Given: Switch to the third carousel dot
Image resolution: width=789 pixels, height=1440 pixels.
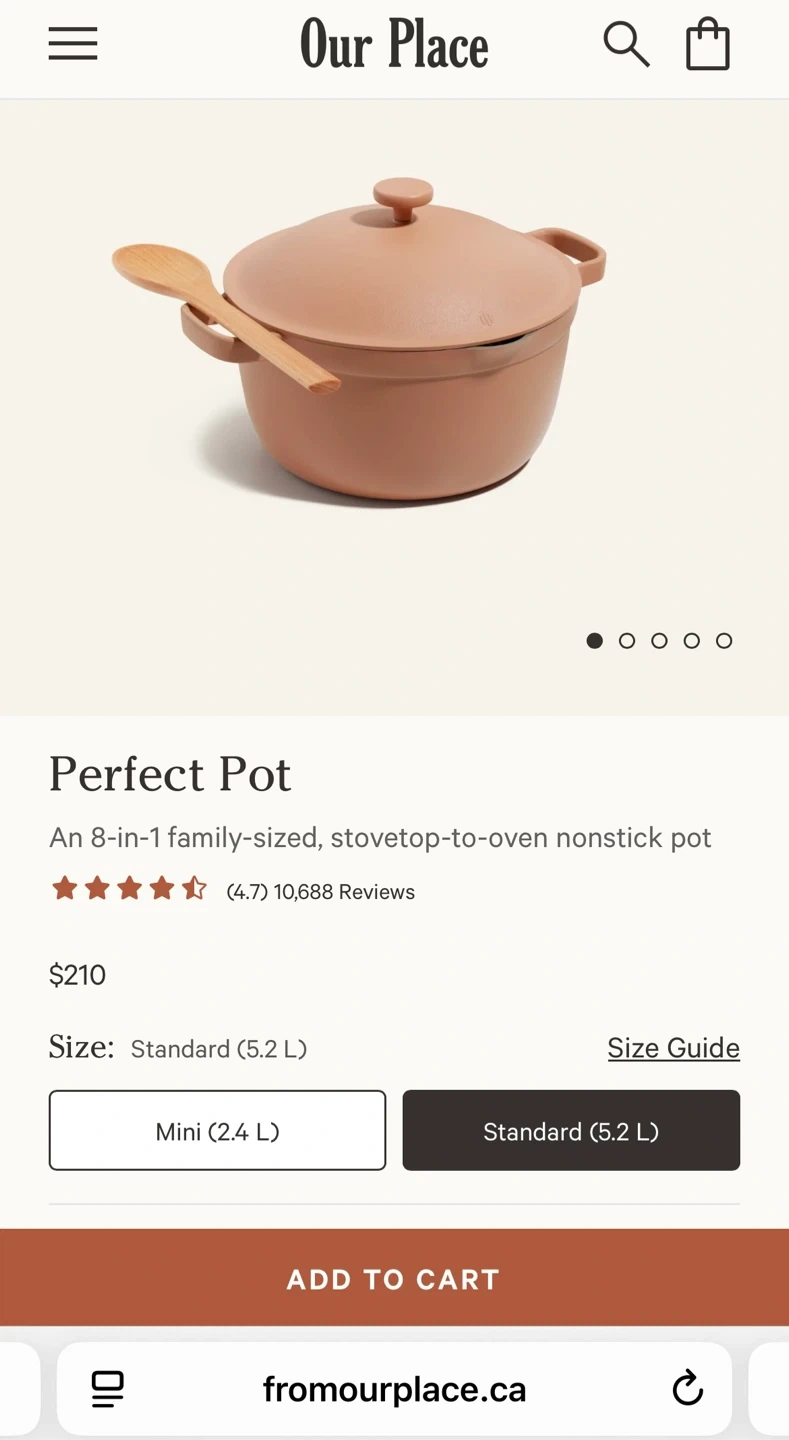Looking at the screenshot, I should coord(659,641).
